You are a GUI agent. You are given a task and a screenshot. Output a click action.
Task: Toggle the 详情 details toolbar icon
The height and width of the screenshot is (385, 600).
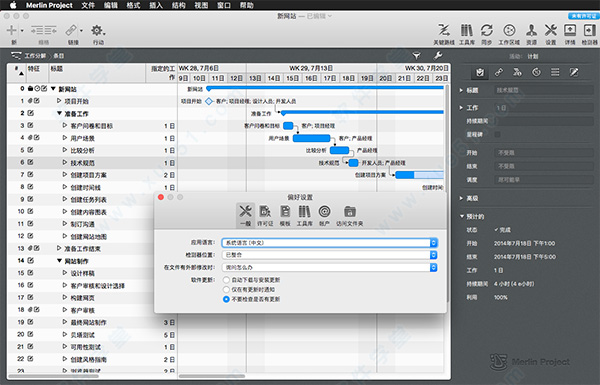click(570, 30)
